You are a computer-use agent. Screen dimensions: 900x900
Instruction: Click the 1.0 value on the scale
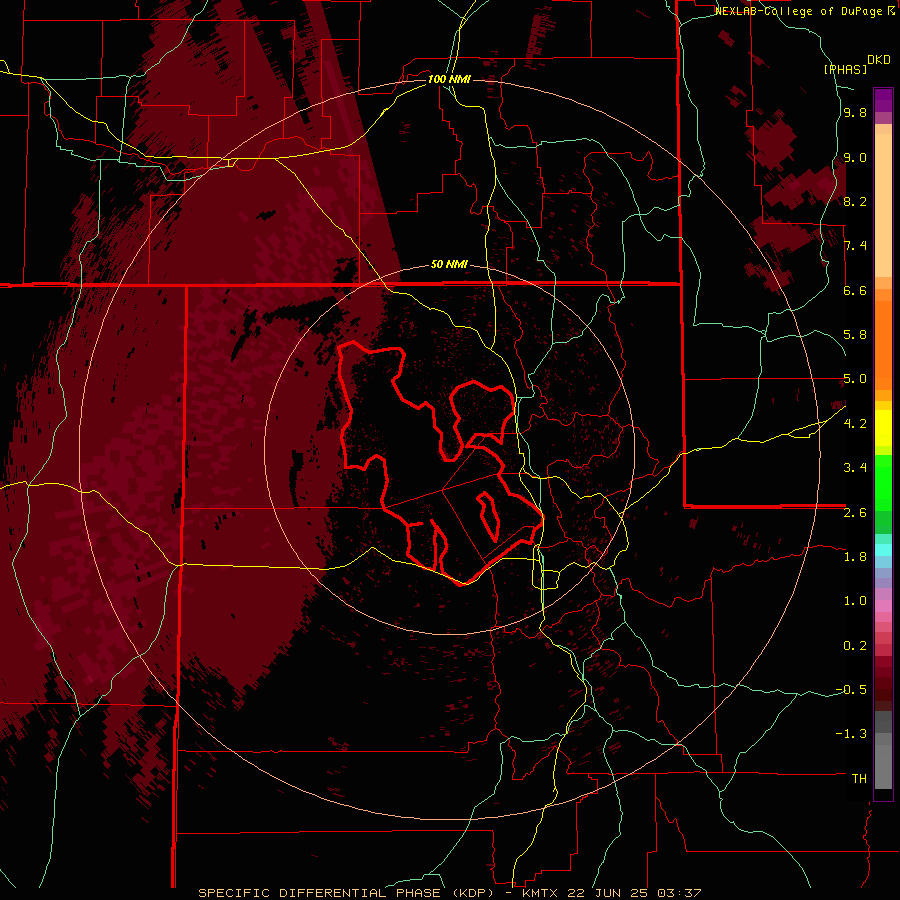tap(855, 601)
